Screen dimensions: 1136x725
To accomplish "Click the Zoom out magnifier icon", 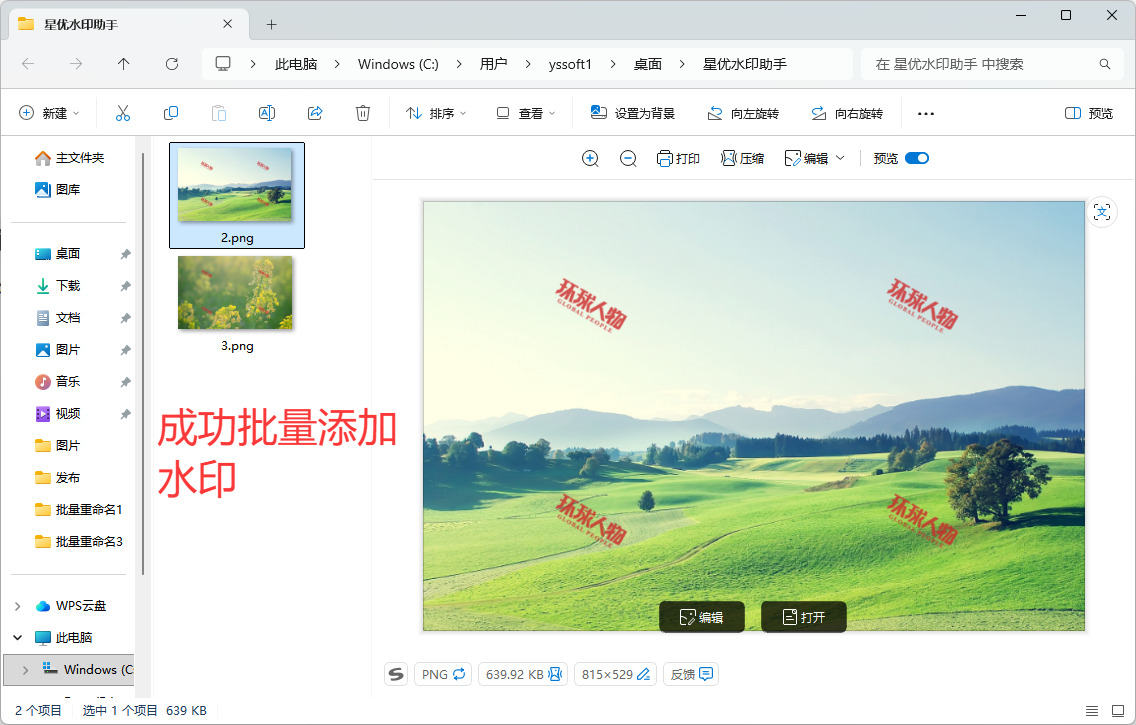I will click(x=628, y=159).
